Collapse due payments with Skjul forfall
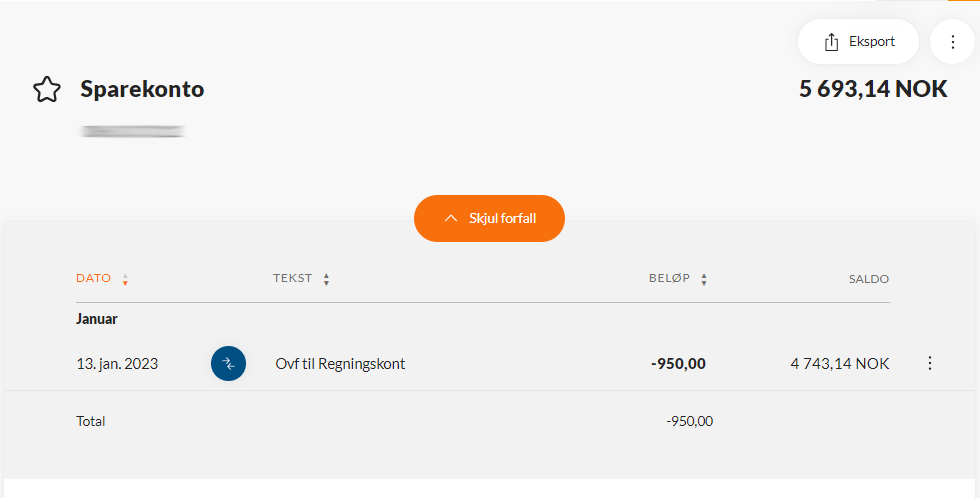This screenshot has height=498, width=980. pyautogui.click(x=489, y=218)
